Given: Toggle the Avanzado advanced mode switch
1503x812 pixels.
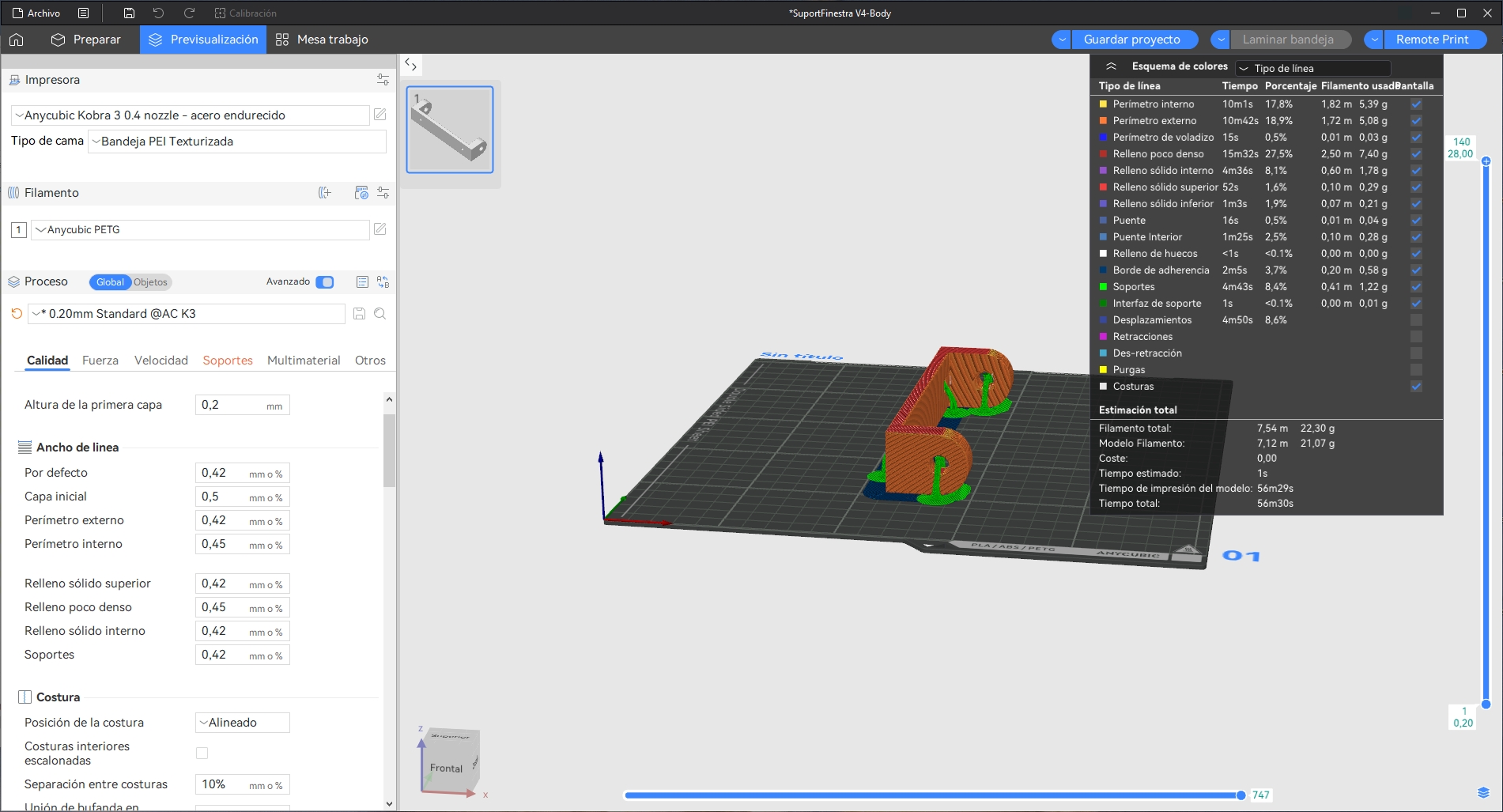Looking at the screenshot, I should 324,282.
